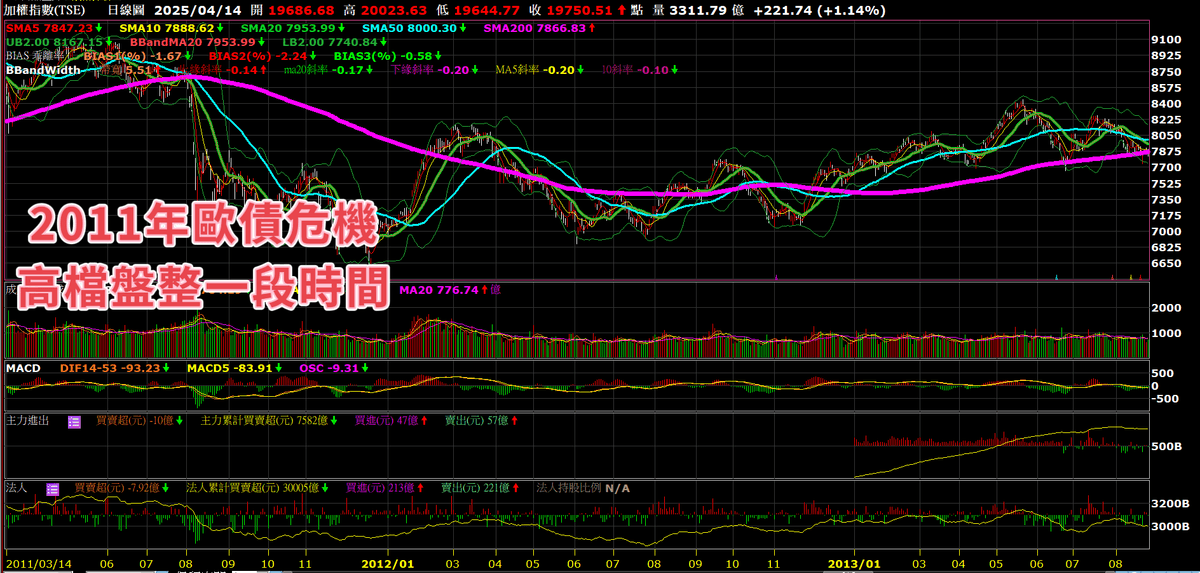The width and height of the screenshot is (1200, 573).
Task: Open the purple list icon beside 法人
Action: (x=54, y=489)
